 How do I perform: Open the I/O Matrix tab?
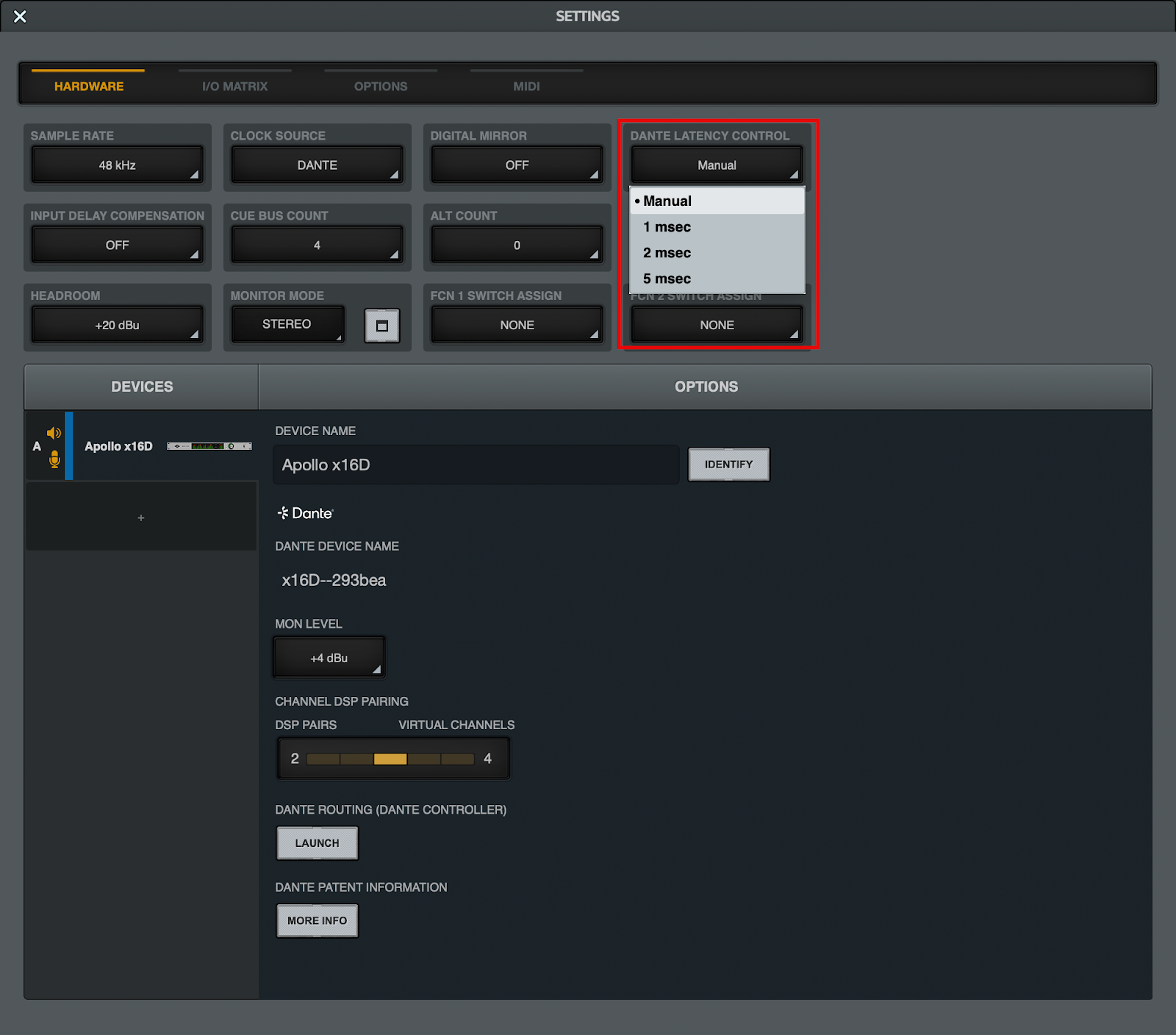click(x=234, y=86)
